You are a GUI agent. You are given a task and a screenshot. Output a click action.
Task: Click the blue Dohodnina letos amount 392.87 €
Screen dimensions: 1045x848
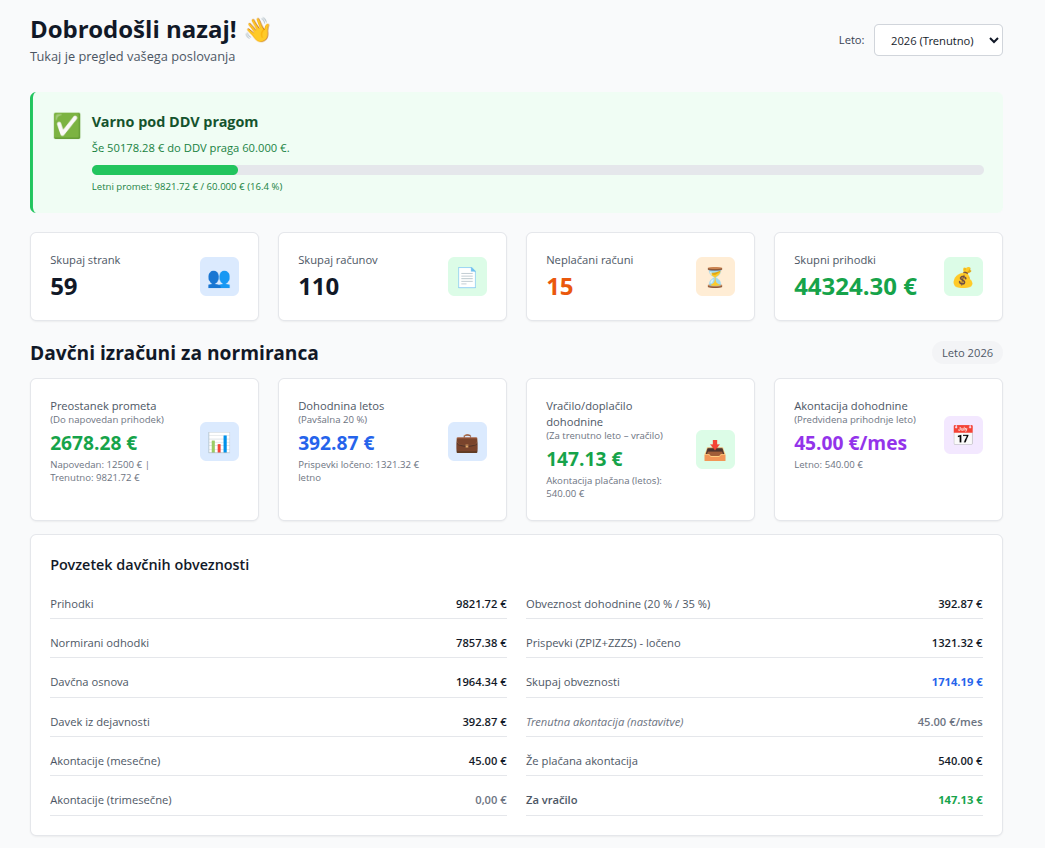coord(337,443)
